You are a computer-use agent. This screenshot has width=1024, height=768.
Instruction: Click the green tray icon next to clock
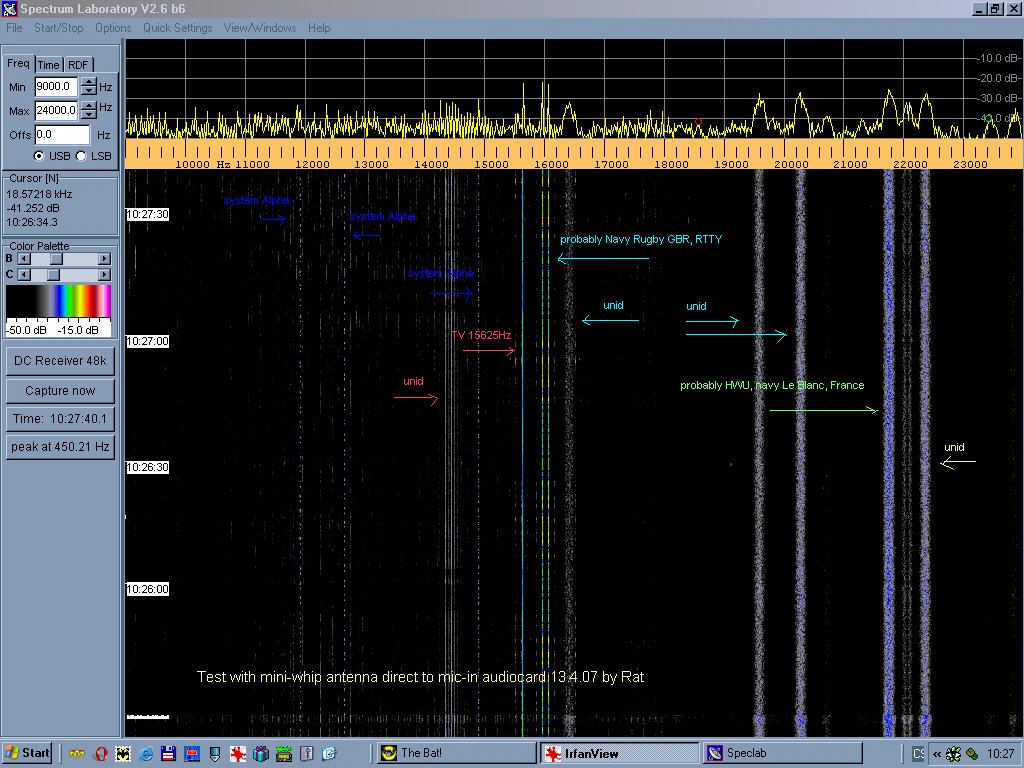(x=972, y=754)
